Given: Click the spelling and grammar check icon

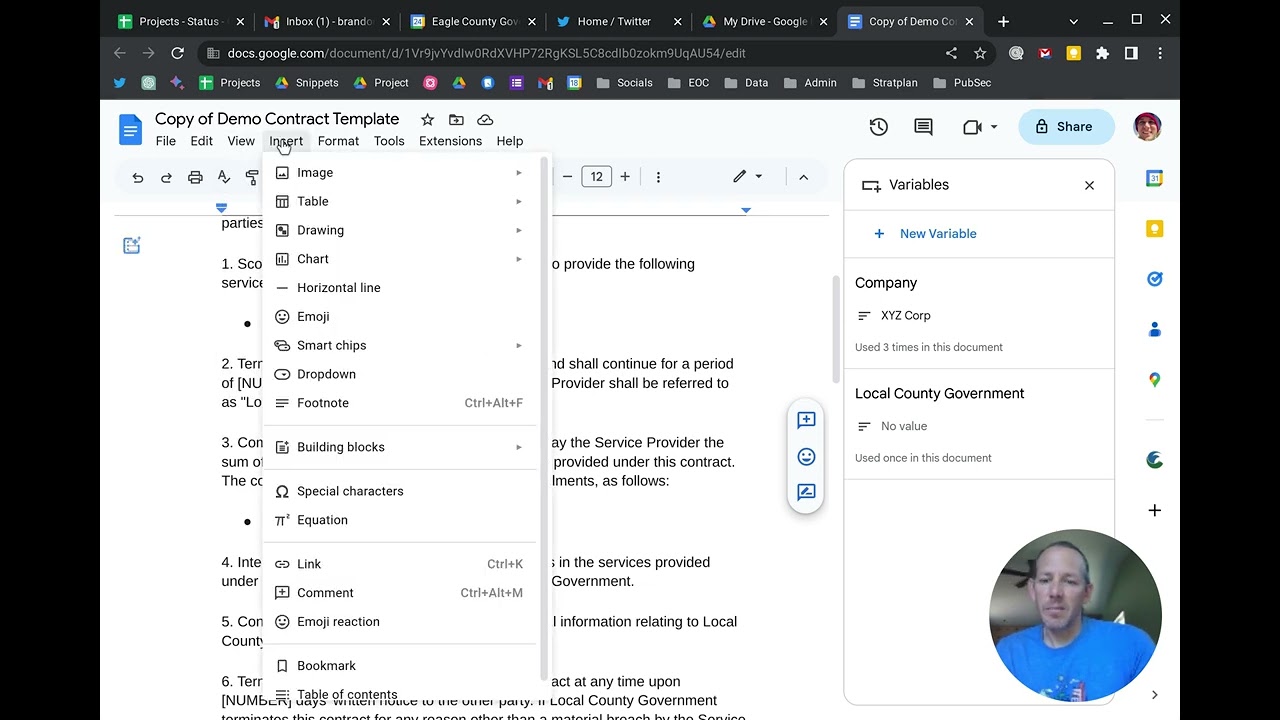Looking at the screenshot, I should click(x=224, y=177).
